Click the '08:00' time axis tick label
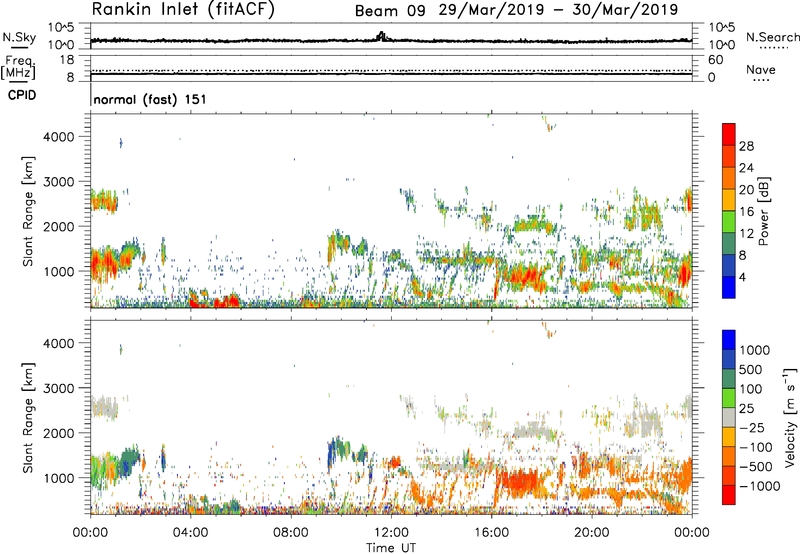 (x=291, y=533)
